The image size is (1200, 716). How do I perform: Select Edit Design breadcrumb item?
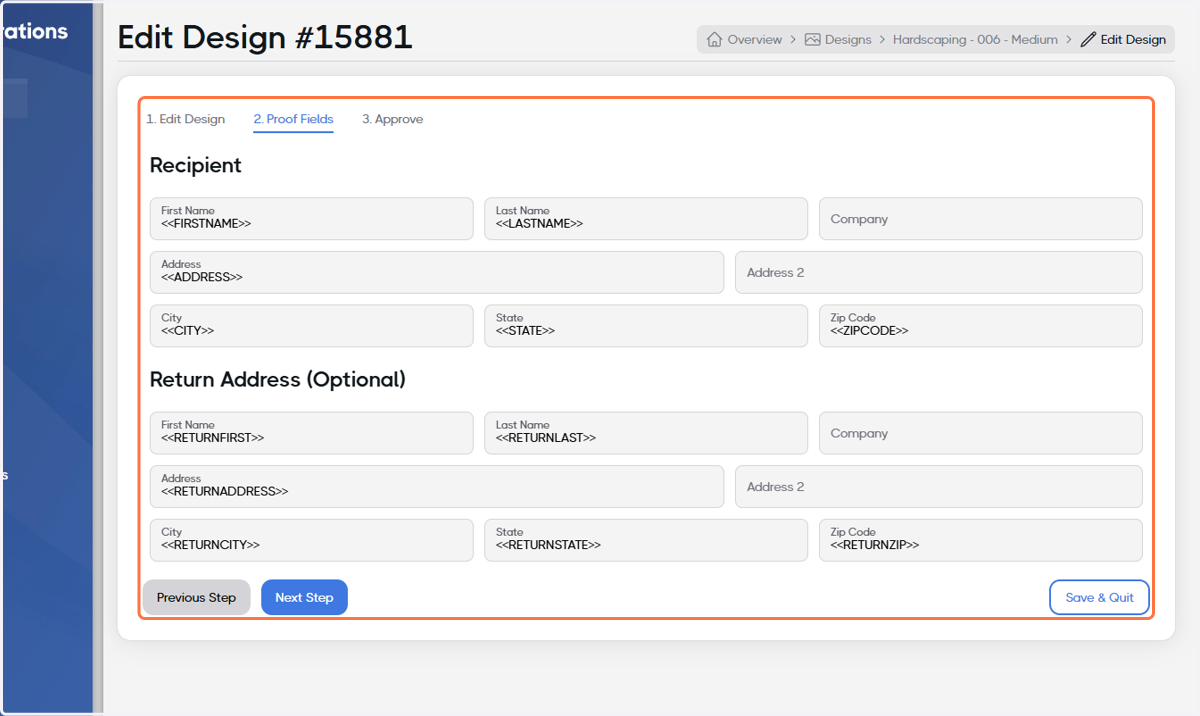point(1133,40)
